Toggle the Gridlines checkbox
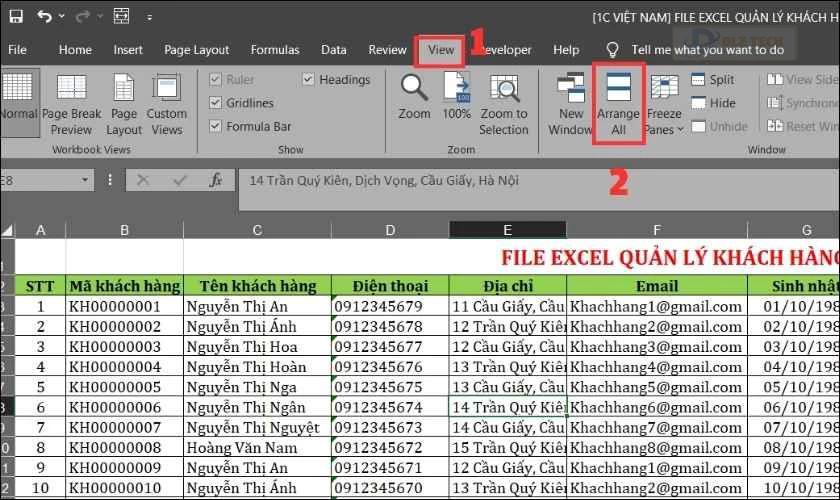This screenshot has height=500, width=840. (215, 103)
